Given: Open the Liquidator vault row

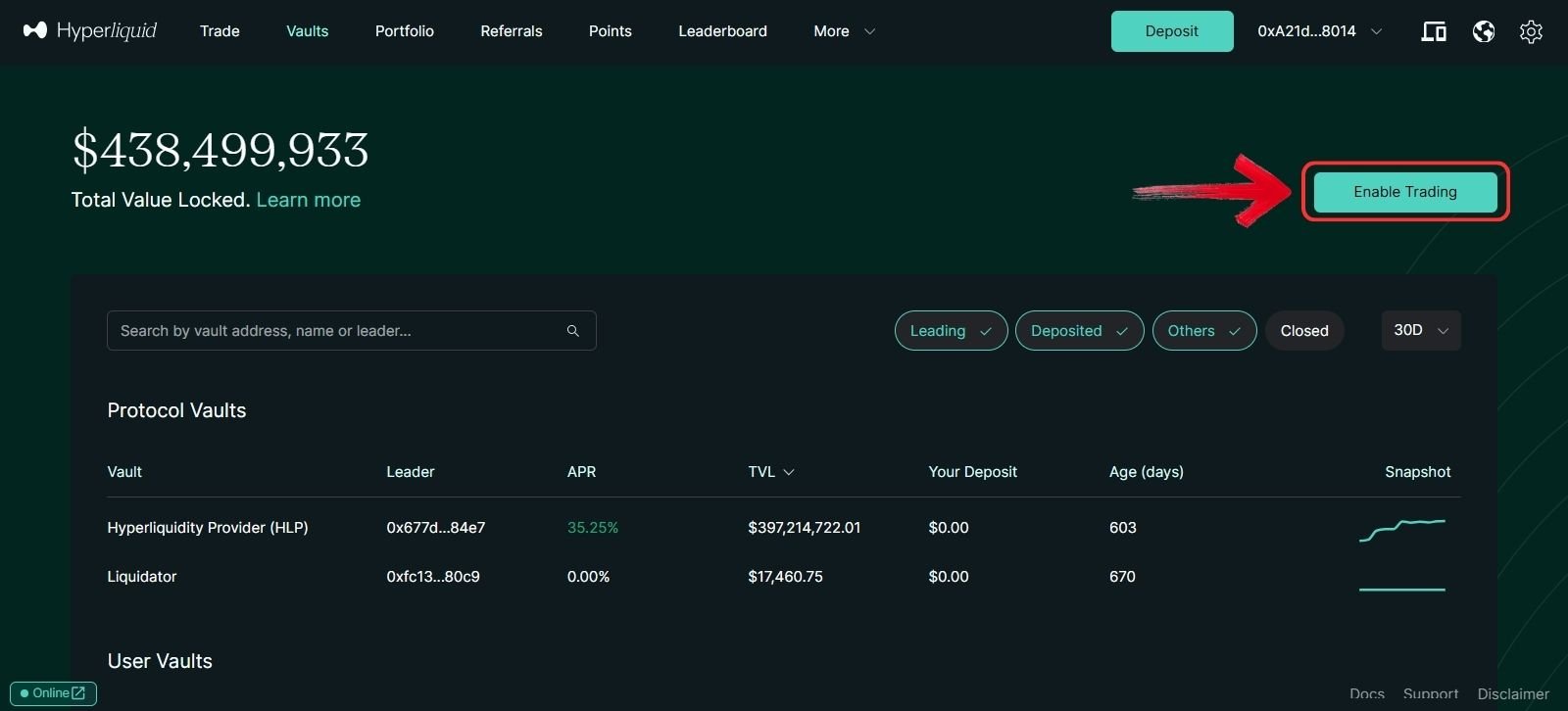Looking at the screenshot, I should click(x=784, y=577).
